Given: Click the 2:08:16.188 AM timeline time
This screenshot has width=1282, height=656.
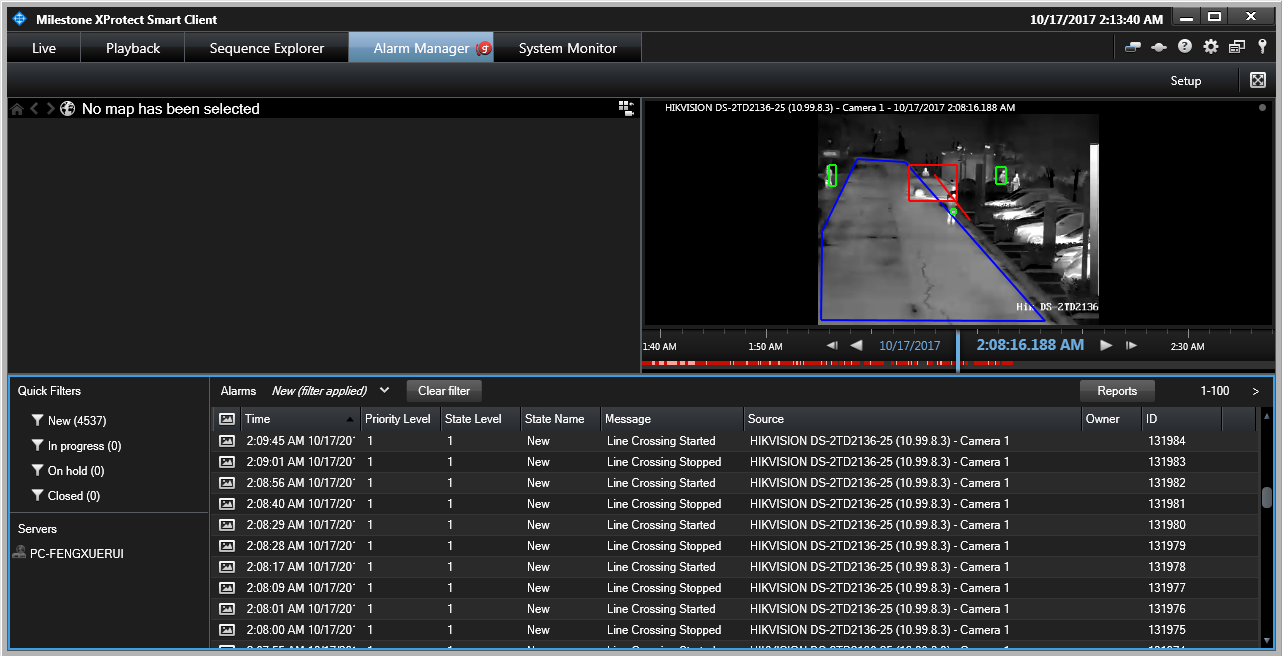Looking at the screenshot, I should coord(1030,345).
